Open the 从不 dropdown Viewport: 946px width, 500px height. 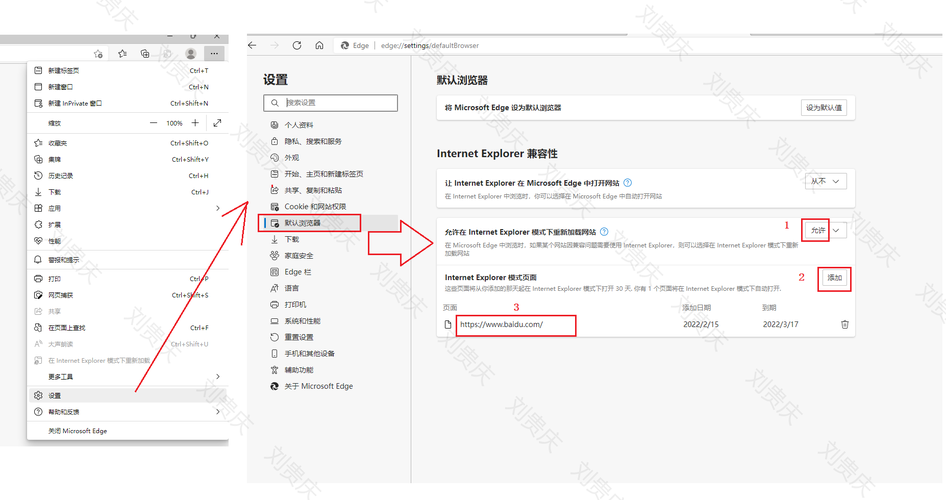tap(825, 181)
